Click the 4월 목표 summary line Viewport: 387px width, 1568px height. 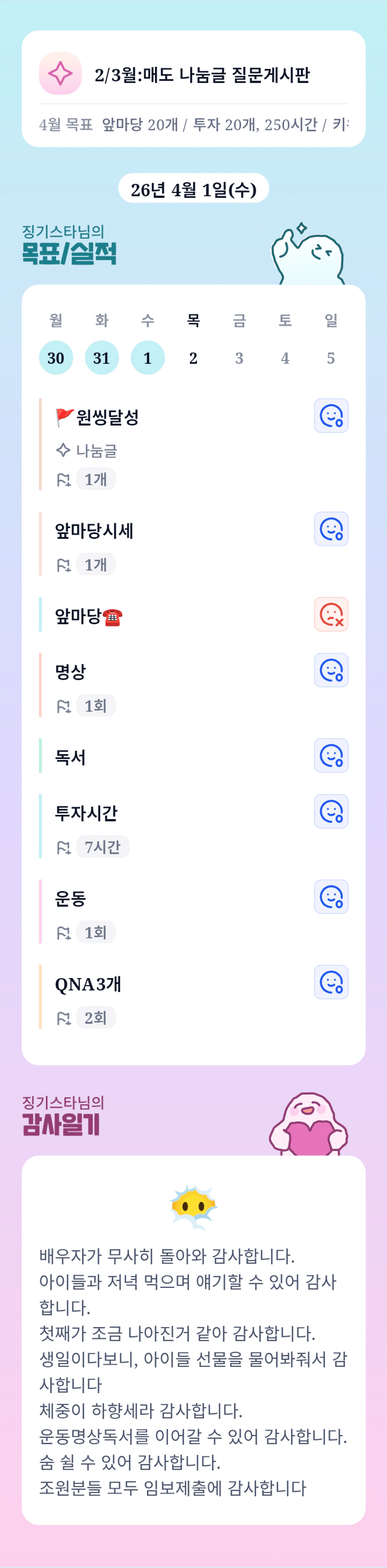[x=193, y=125]
